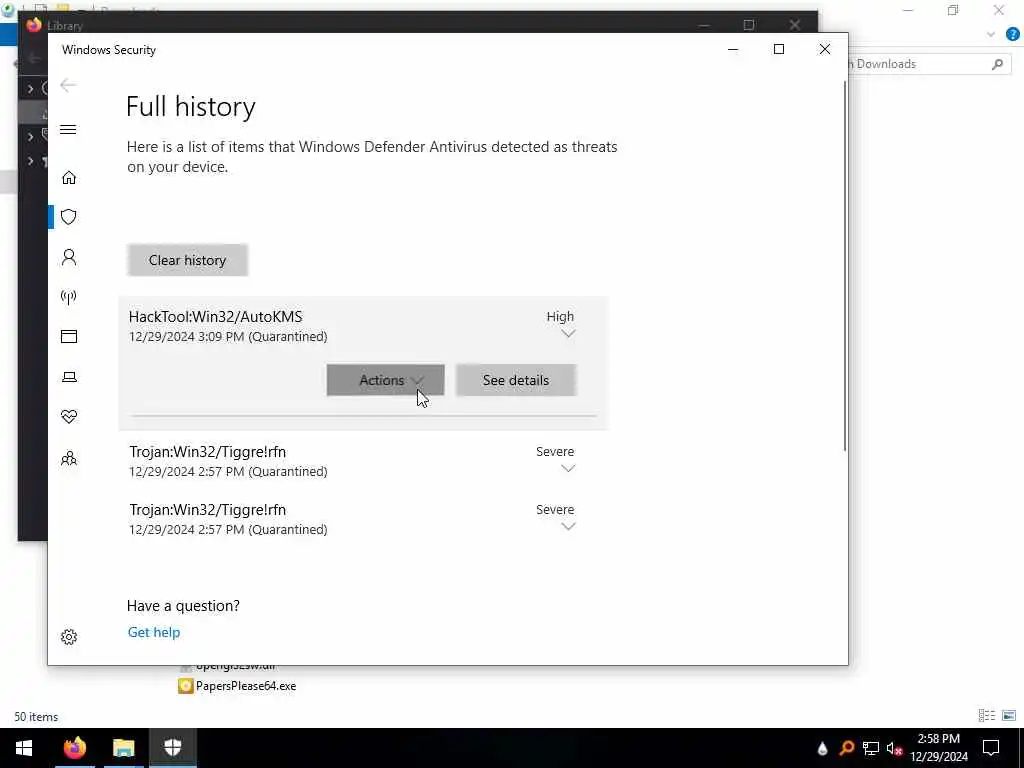Expand the File Explorer ribbon chevron
This screenshot has height=768, width=1024.
(x=991, y=35)
